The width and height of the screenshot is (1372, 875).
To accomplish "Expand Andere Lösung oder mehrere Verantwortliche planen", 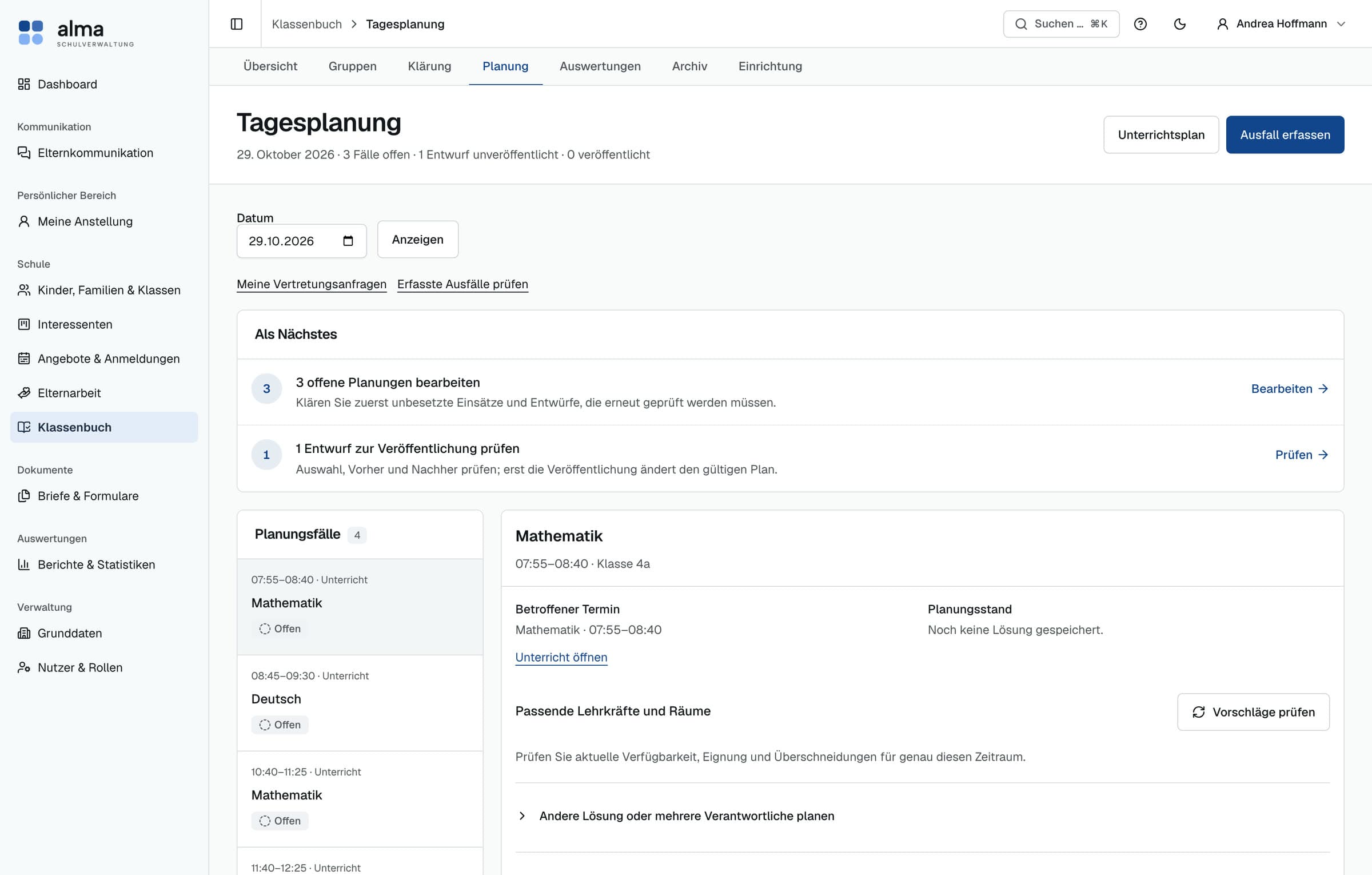I will coord(675,816).
